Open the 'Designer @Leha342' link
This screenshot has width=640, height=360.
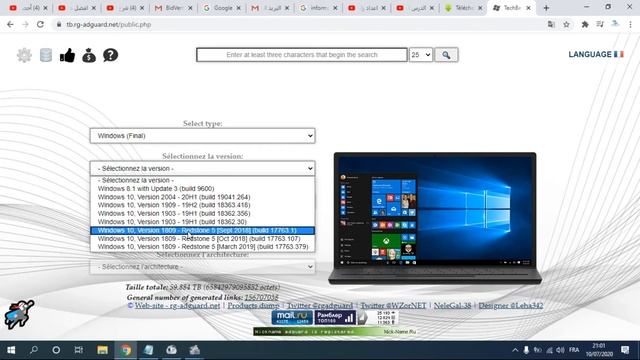click(511, 305)
